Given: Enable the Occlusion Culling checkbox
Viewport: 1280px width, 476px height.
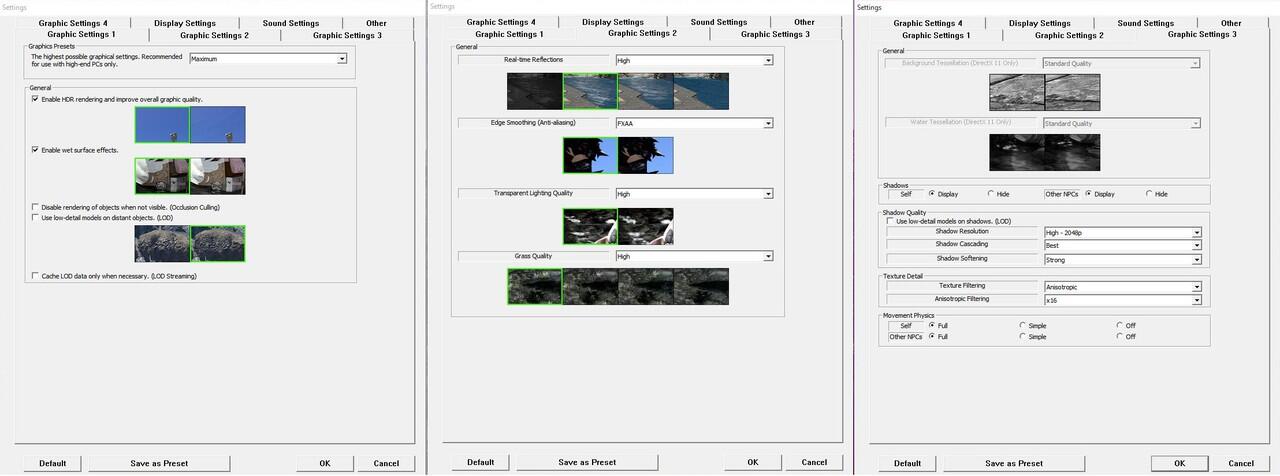Looking at the screenshot, I should click(35, 207).
